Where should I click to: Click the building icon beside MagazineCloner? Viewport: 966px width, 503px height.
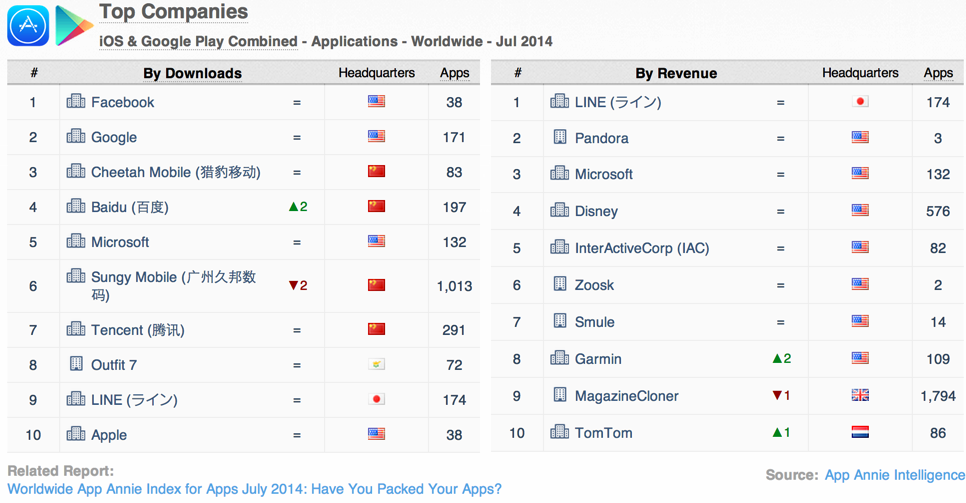click(559, 395)
